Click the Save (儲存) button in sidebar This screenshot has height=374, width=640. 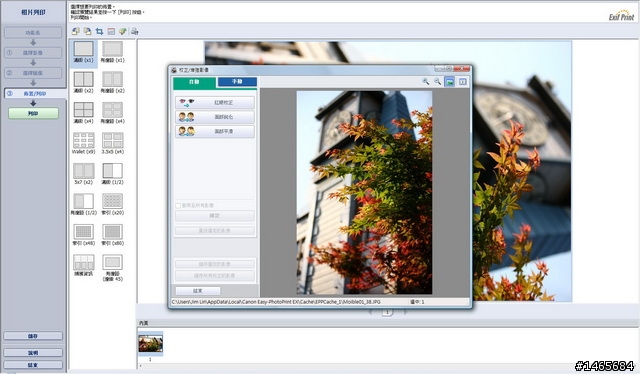[x=33, y=336]
